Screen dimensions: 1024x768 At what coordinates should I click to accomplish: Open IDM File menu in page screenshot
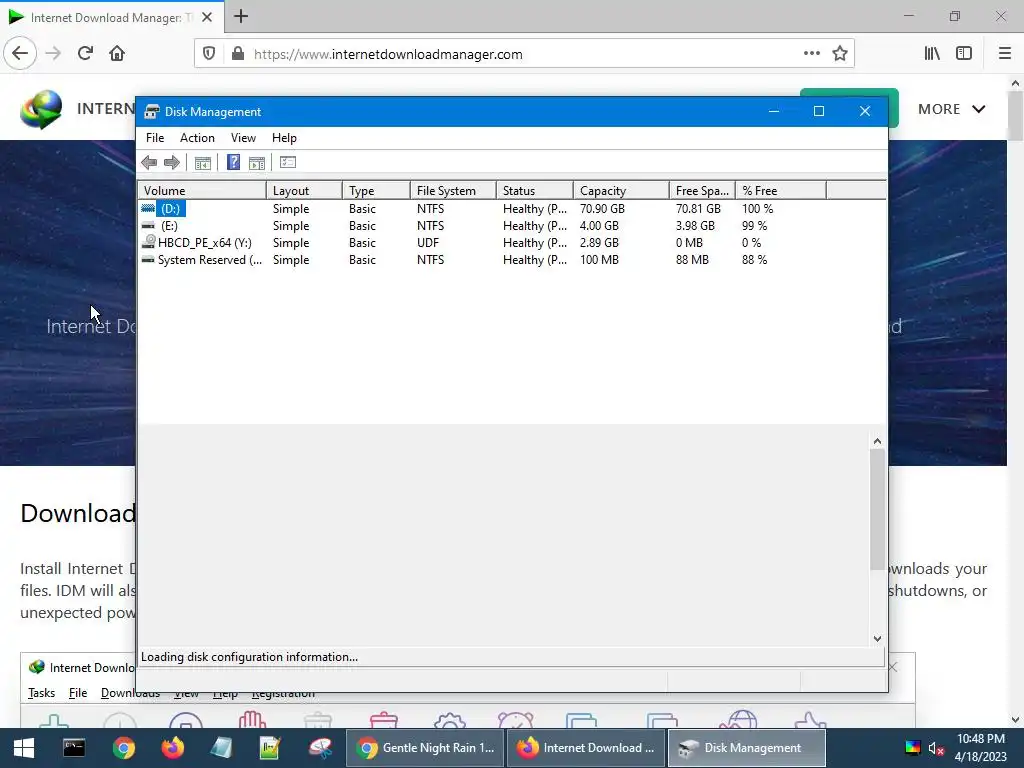[x=78, y=693]
